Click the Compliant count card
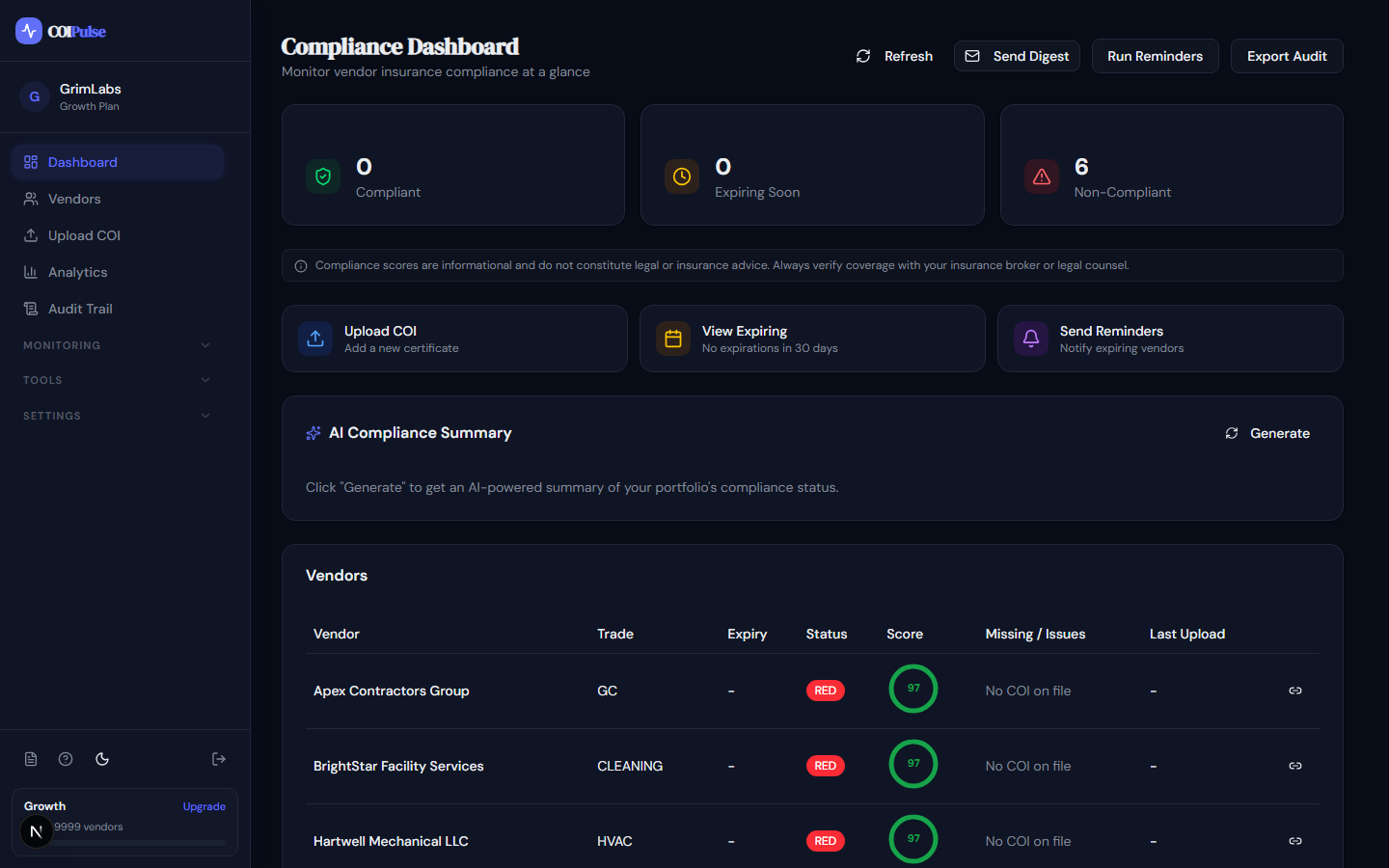Image resolution: width=1389 pixels, height=868 pixels. pyautogui.click(x=453, y=165)
